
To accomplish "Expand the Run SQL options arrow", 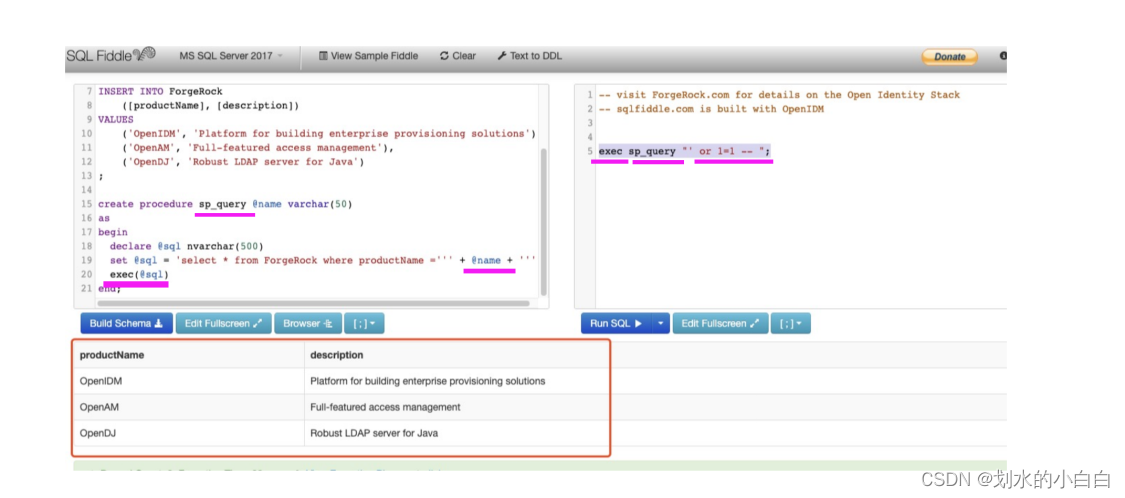I will 660,324.
